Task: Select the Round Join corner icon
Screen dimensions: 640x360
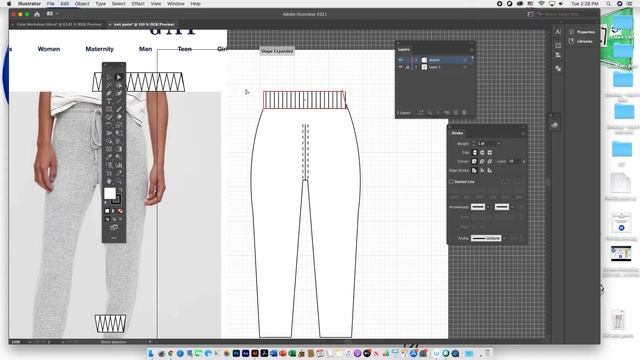Action: point(482,161)
